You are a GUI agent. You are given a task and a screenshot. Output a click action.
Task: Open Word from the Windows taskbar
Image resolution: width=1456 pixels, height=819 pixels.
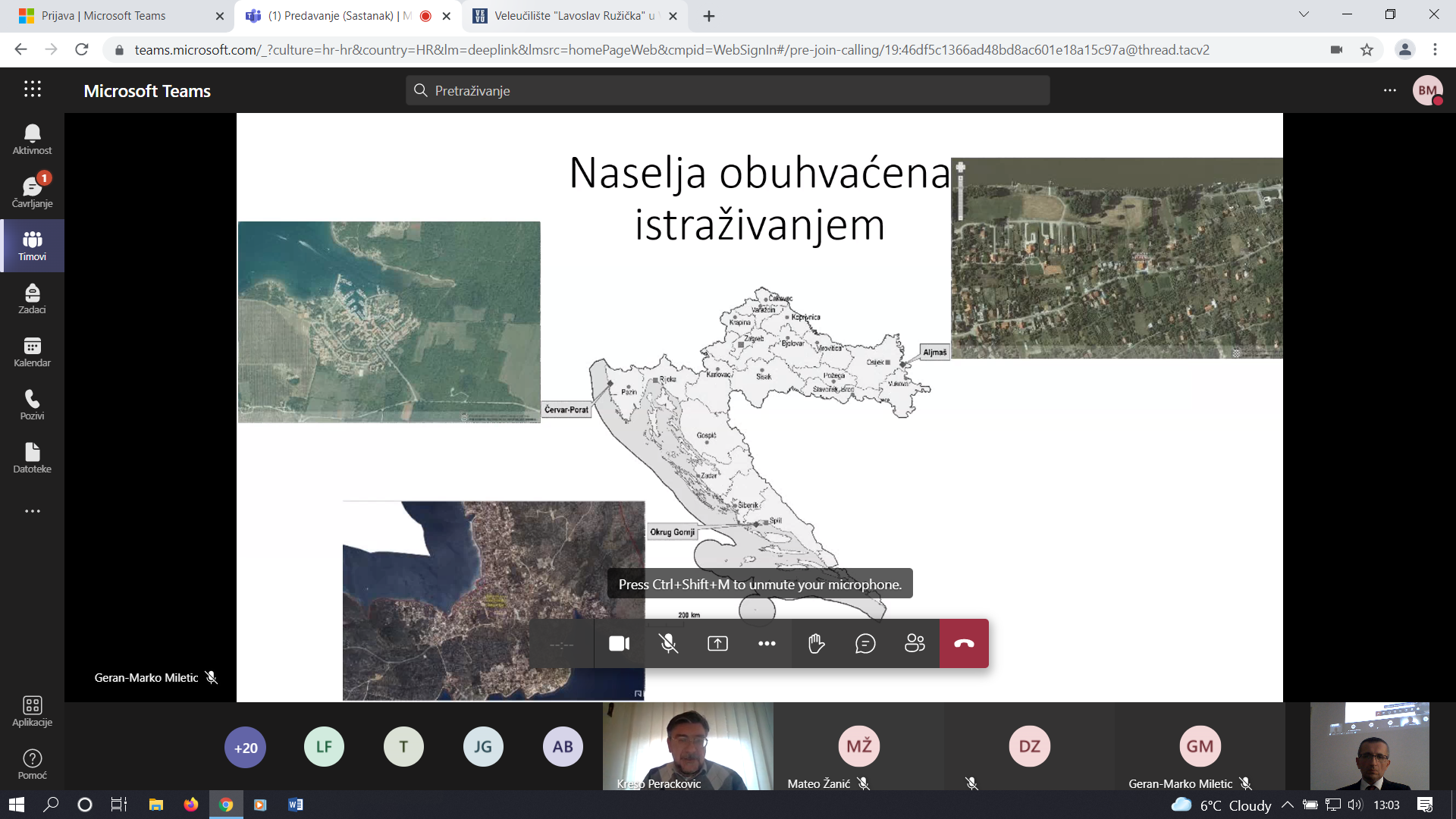pos(296,805)
